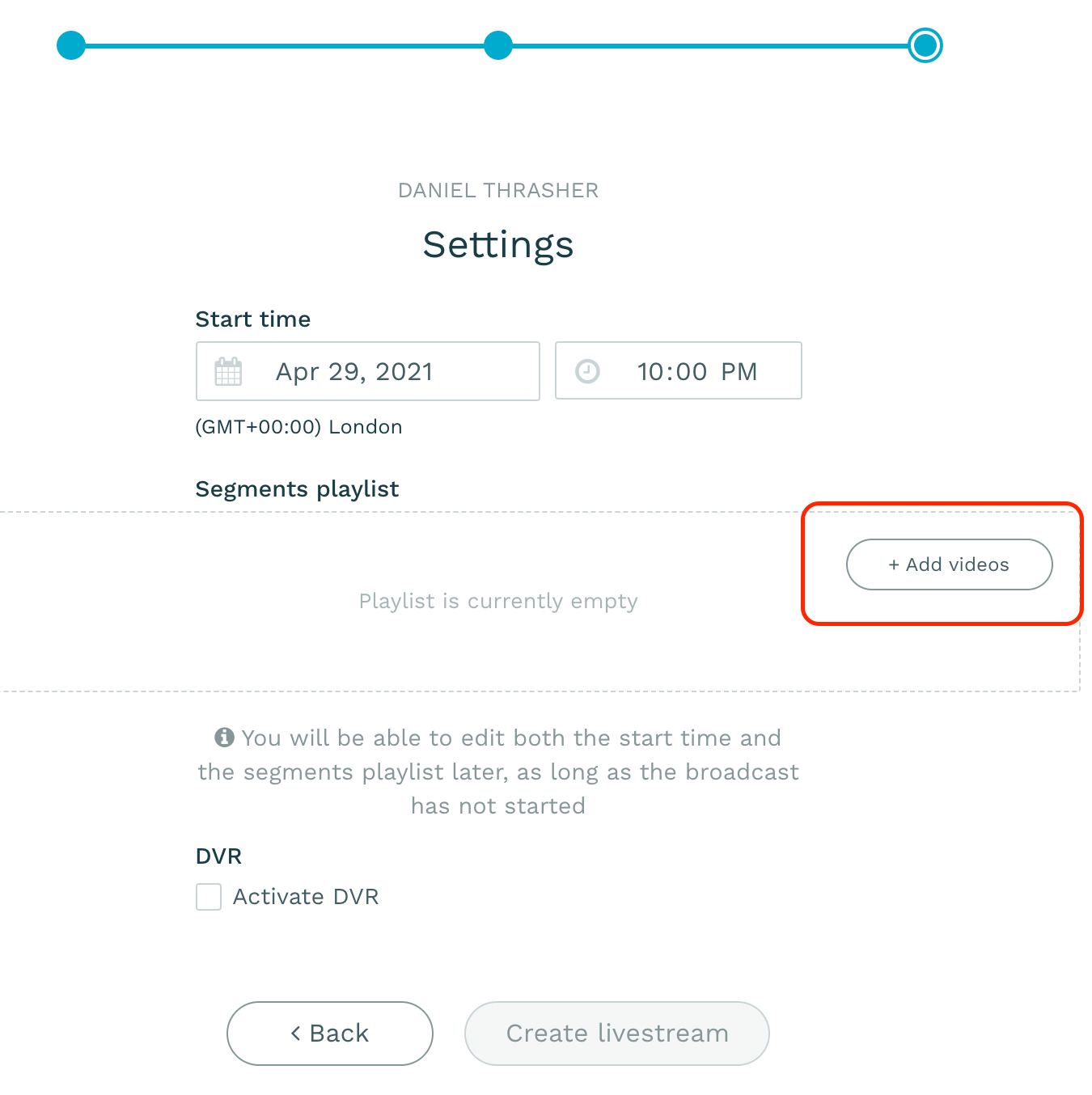Click the current third step indicator

925,45
